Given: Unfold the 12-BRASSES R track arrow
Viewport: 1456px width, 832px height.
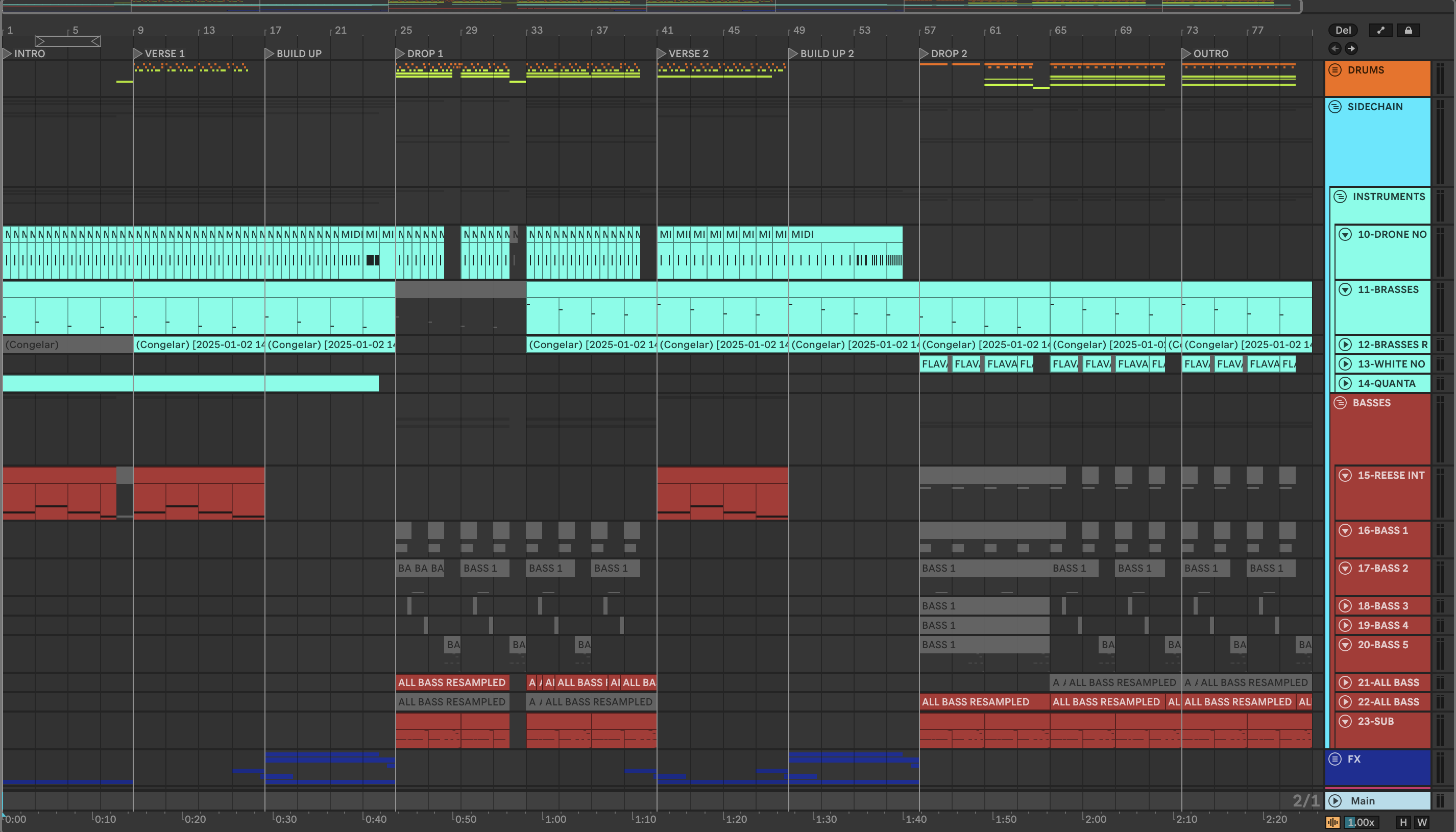Looking at the screenshot, I should tap(1345, 345).
